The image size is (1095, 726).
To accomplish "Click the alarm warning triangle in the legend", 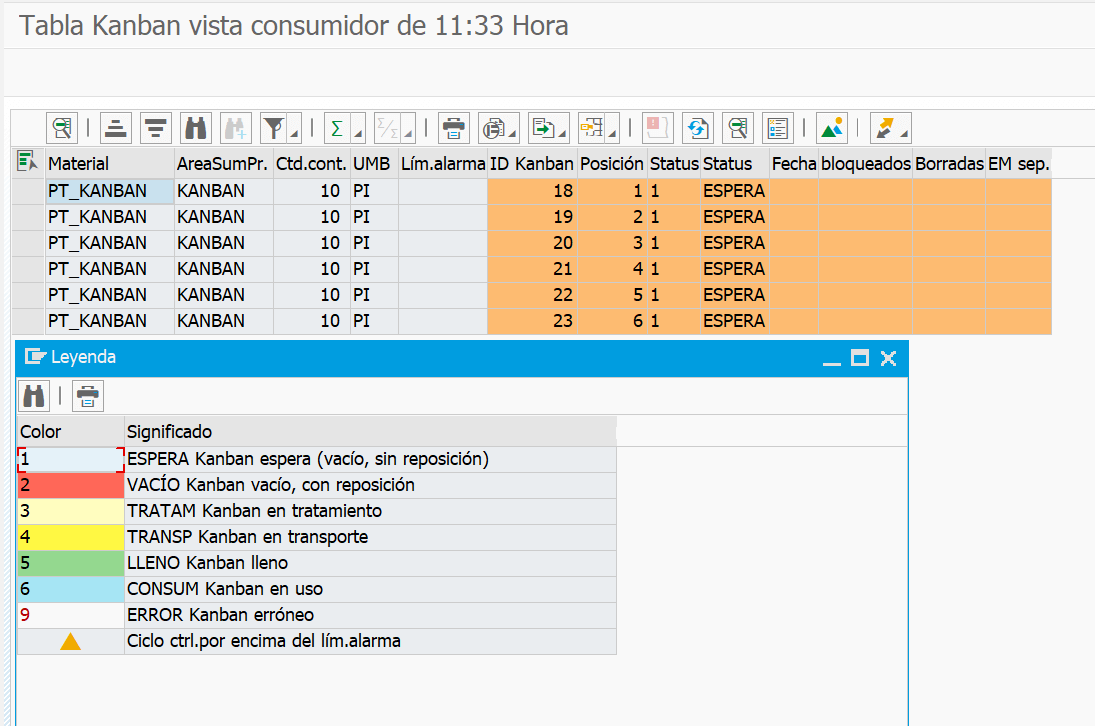I will (68, 641).
